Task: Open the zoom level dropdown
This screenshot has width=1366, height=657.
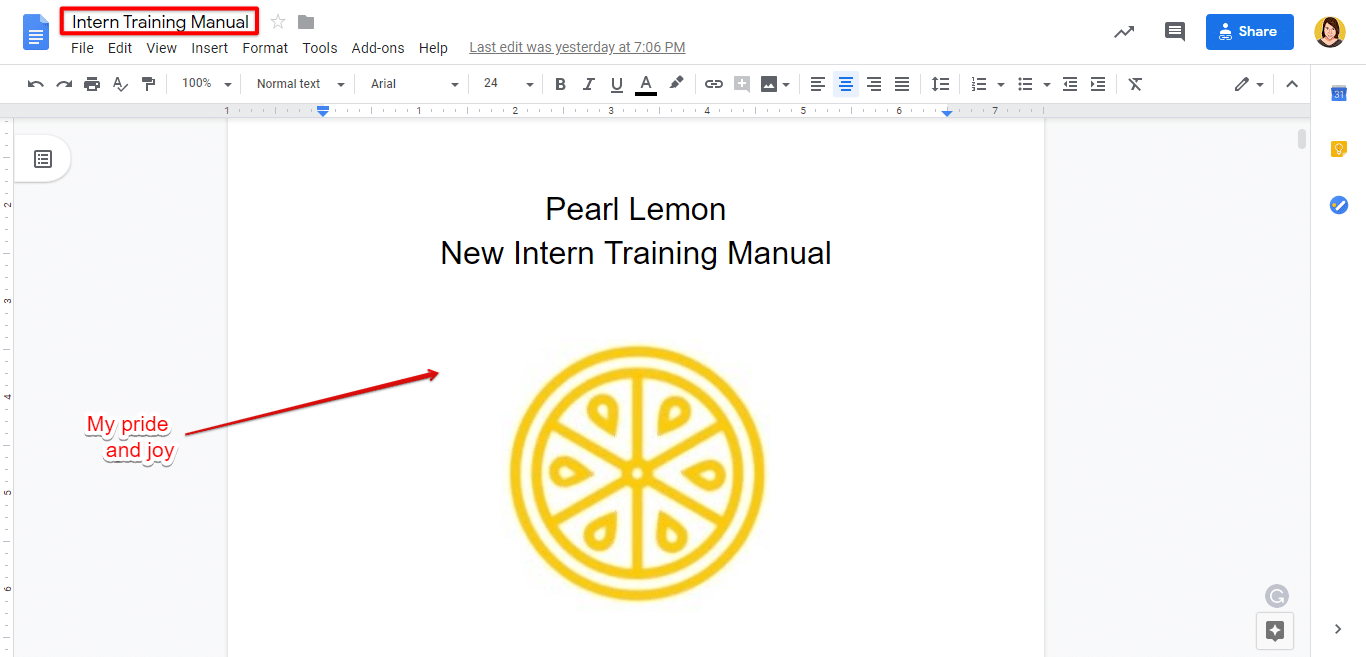Action: (207, 84)
